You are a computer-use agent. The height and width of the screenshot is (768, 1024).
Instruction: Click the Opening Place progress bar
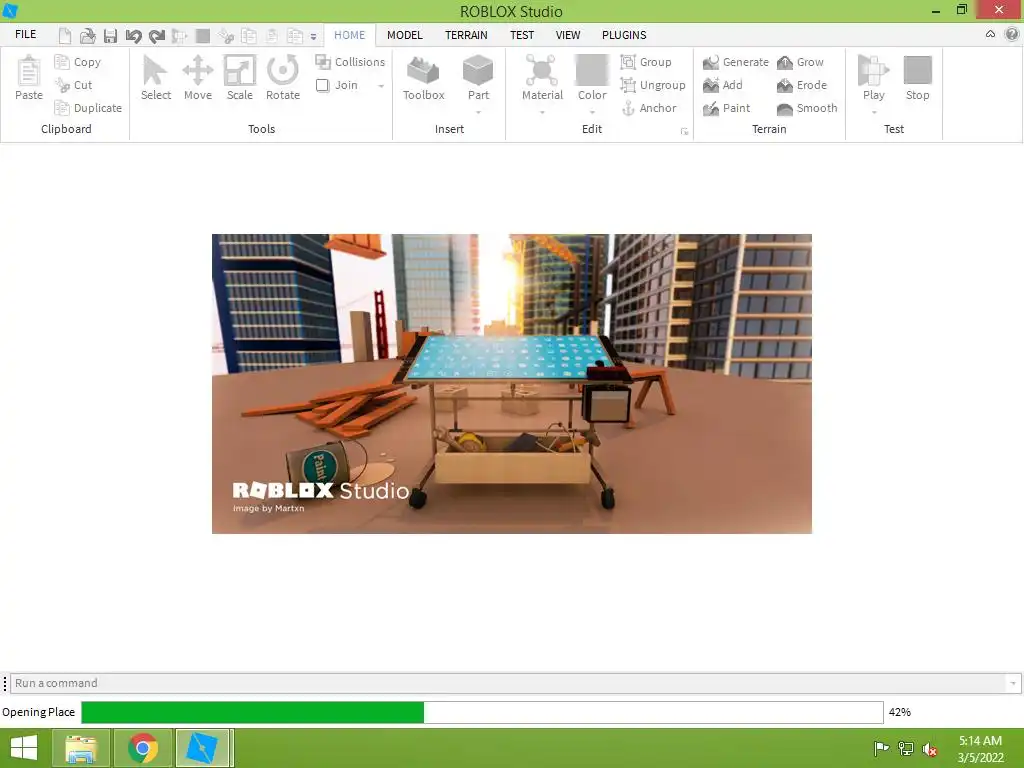482,712
